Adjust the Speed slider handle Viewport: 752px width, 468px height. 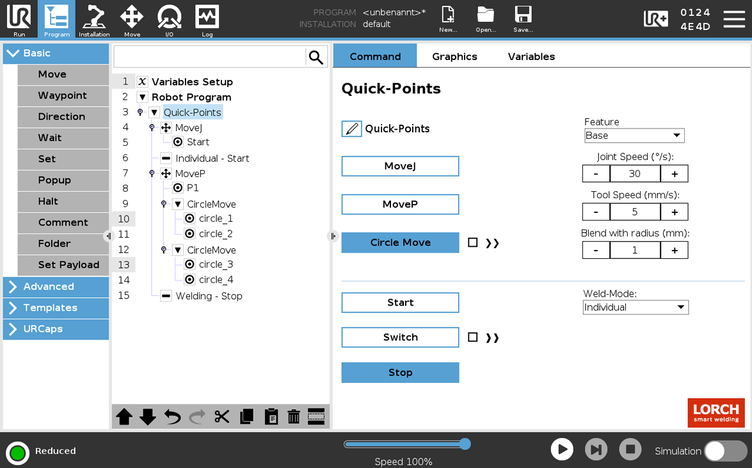(465, 443)
